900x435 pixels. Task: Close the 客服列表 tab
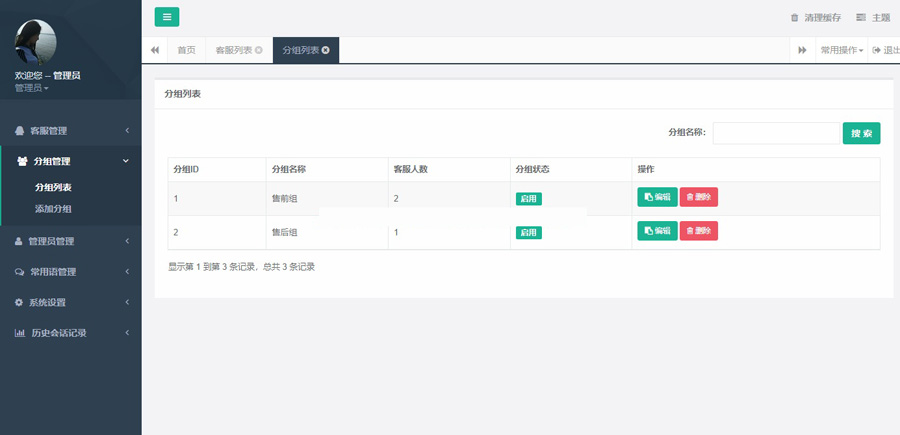[259, 50]
